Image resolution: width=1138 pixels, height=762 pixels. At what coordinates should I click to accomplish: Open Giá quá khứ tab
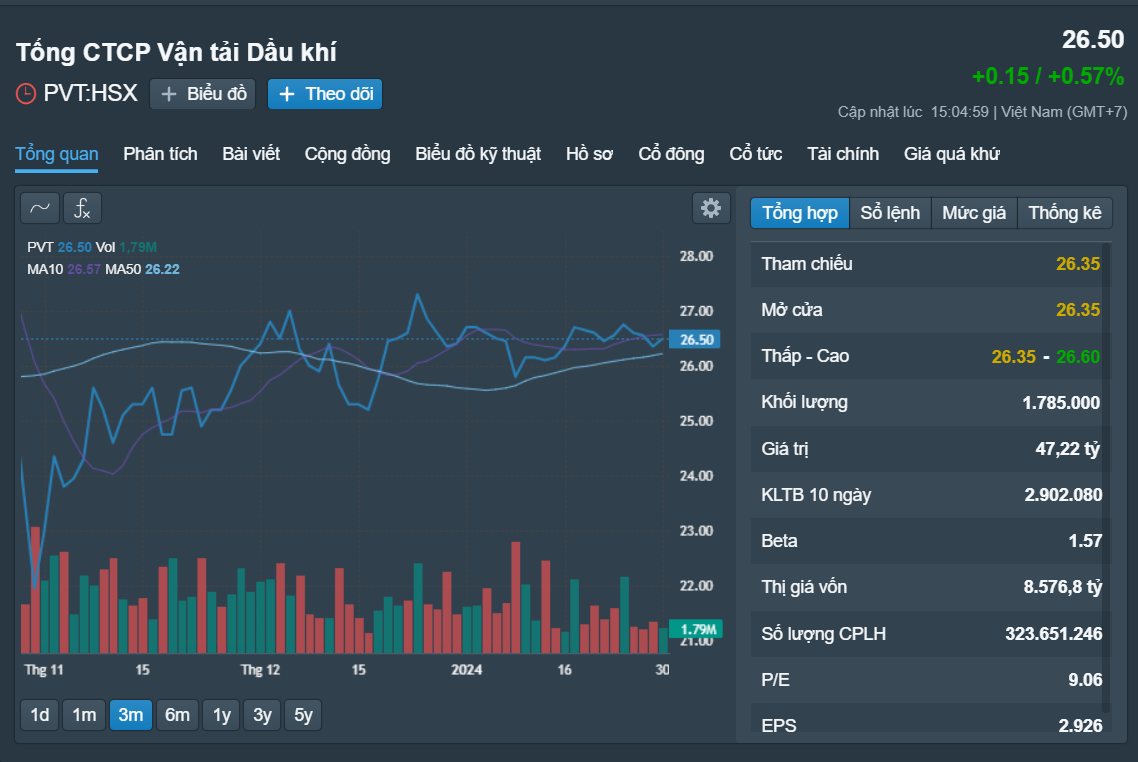pos(951,154)
